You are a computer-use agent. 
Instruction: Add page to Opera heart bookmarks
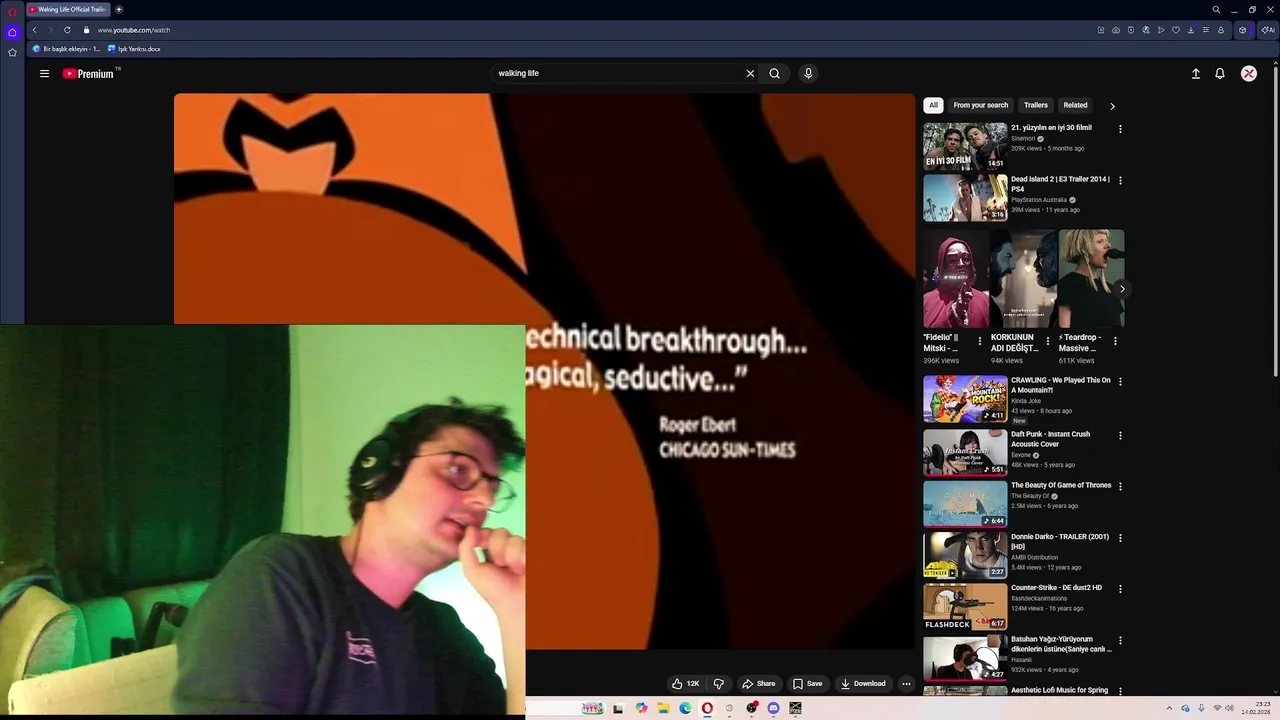(1176, 30)
